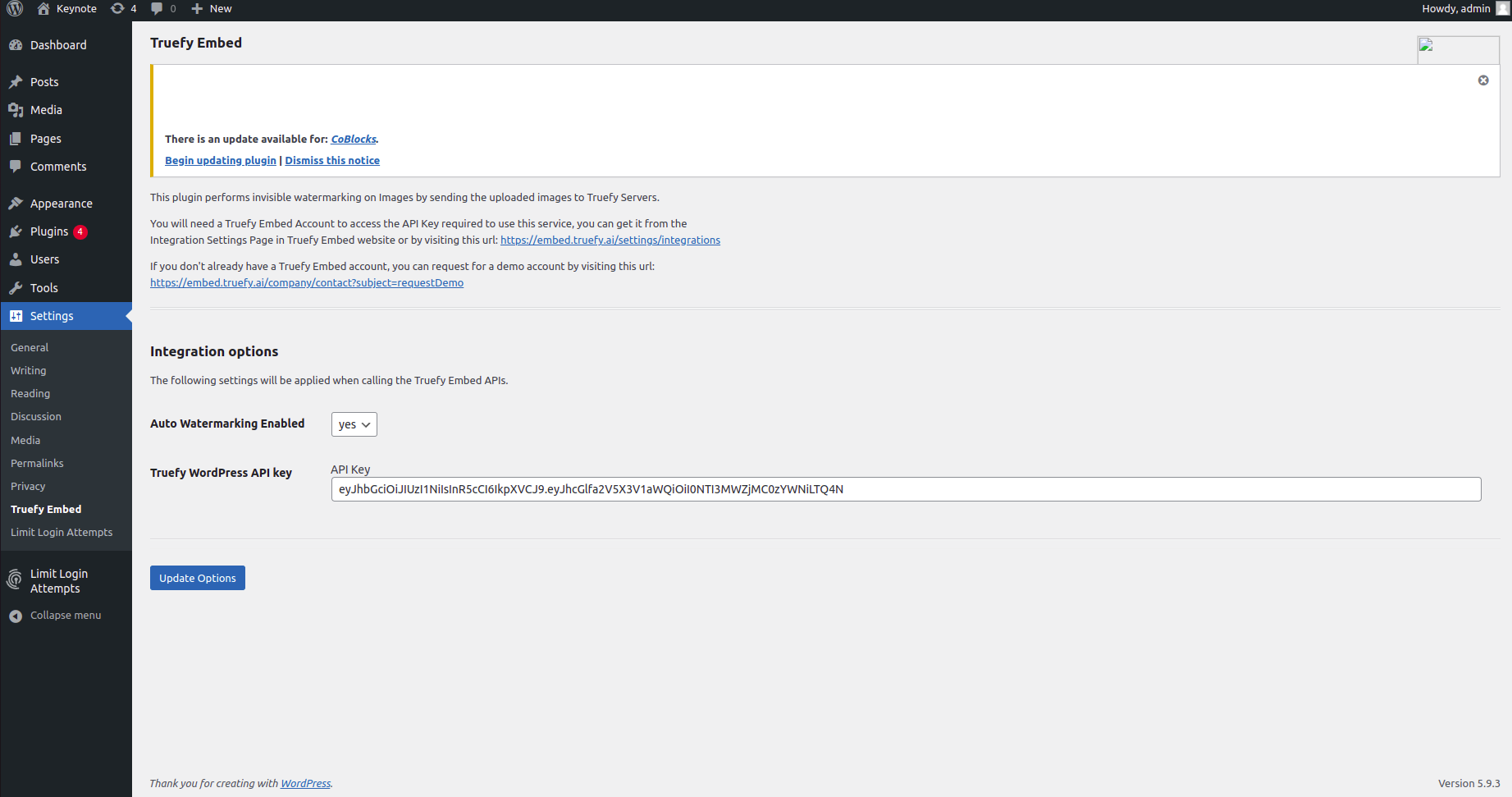Click the Version 5.9.3 text
Viewport: 1512px width, 797px height.
[x=1469, y=784]
